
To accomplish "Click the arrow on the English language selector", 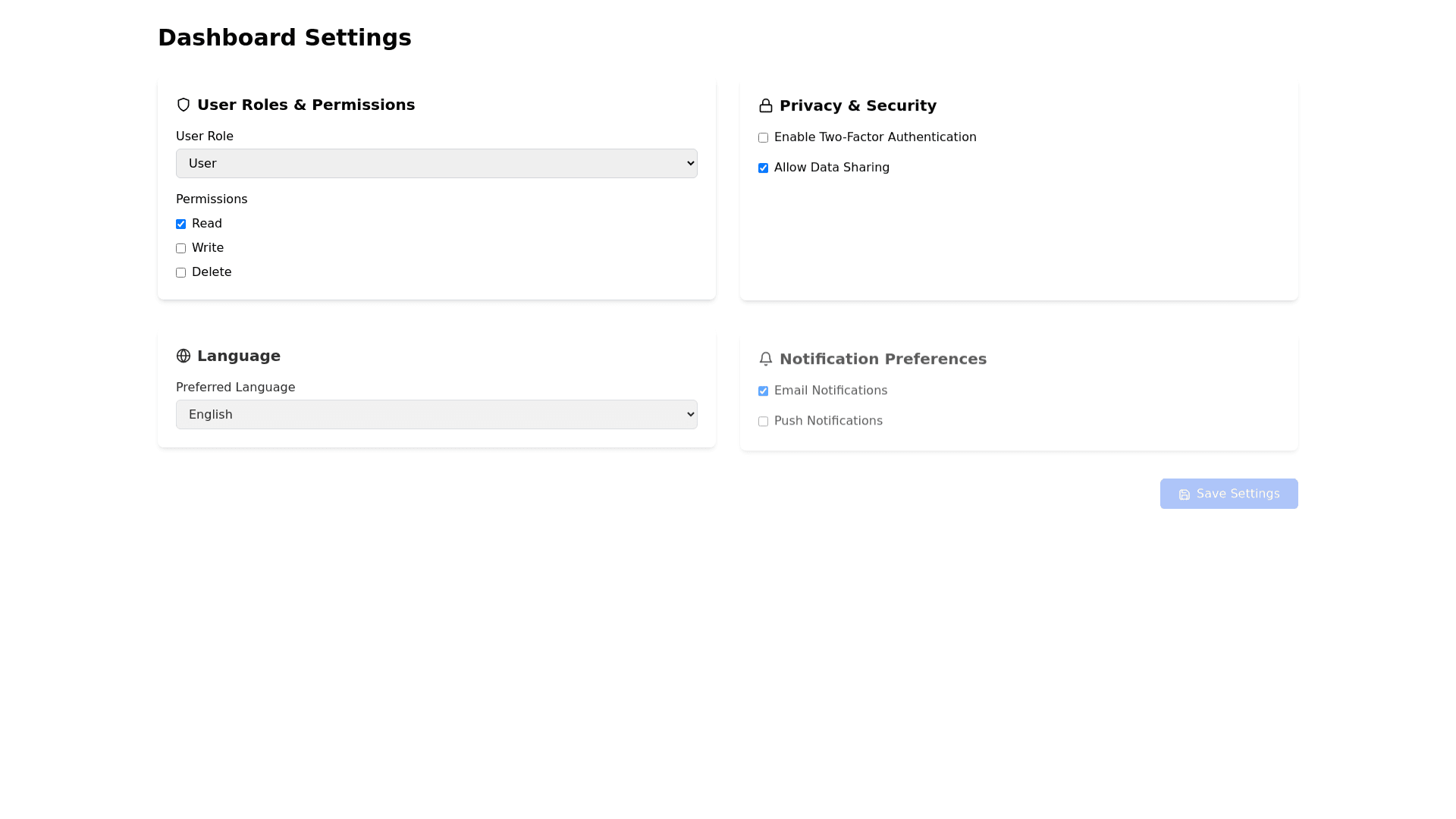I will (x=690, y=414).
